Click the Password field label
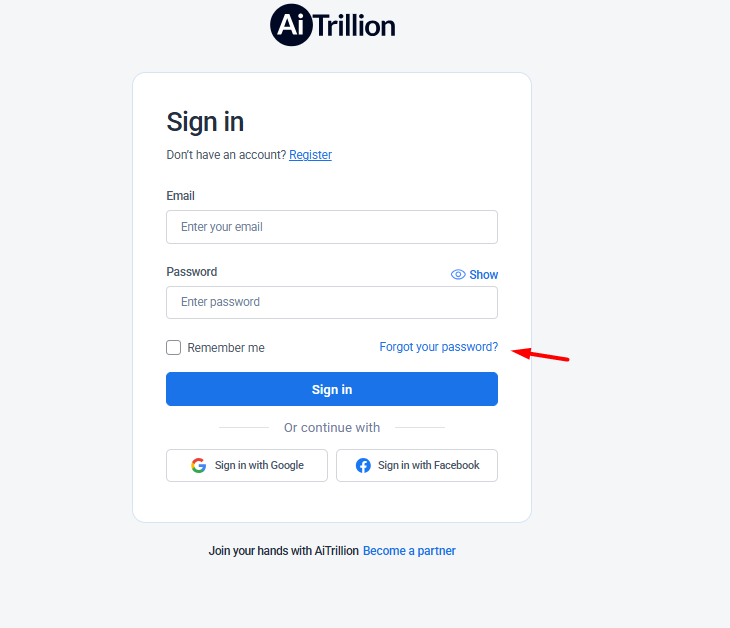This screenshot has height=628, width=730. tap(192, 272)
